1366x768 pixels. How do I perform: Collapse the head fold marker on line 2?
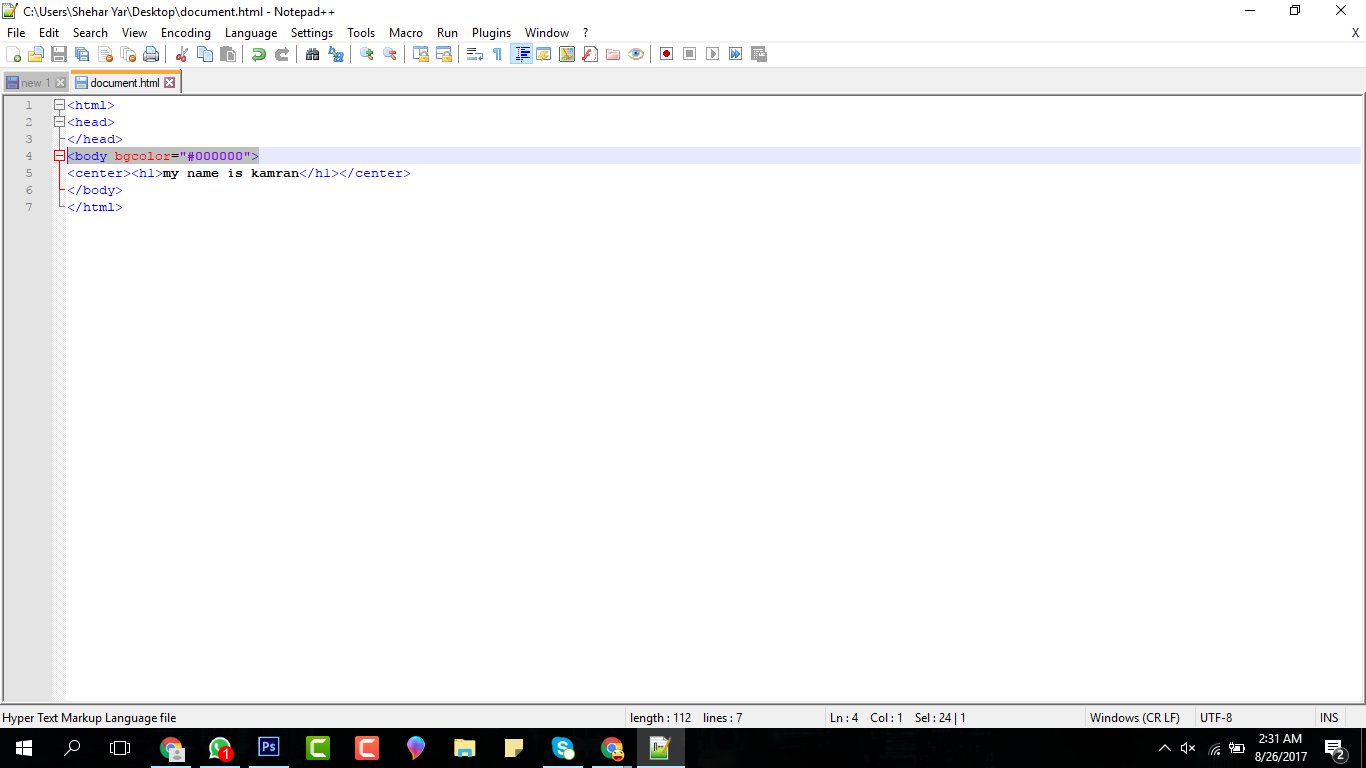[x=59, y=122]
